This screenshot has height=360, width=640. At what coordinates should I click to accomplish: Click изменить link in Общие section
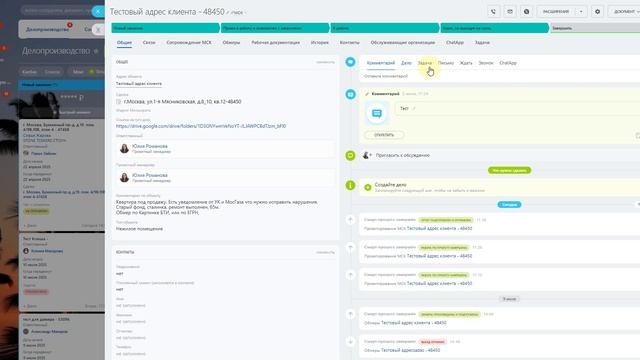[325, 62]
